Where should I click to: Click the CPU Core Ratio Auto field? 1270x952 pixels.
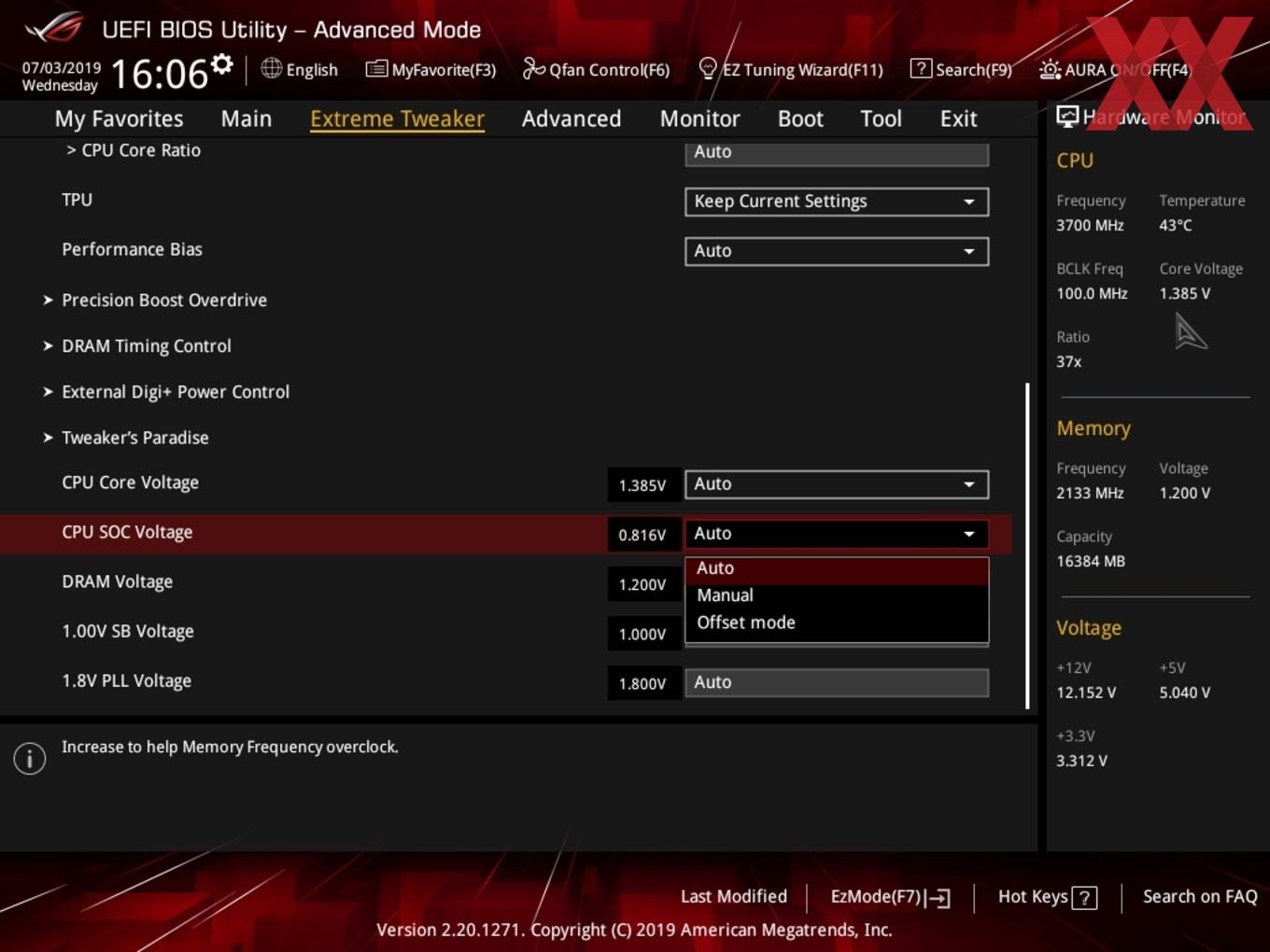point(837,152)
